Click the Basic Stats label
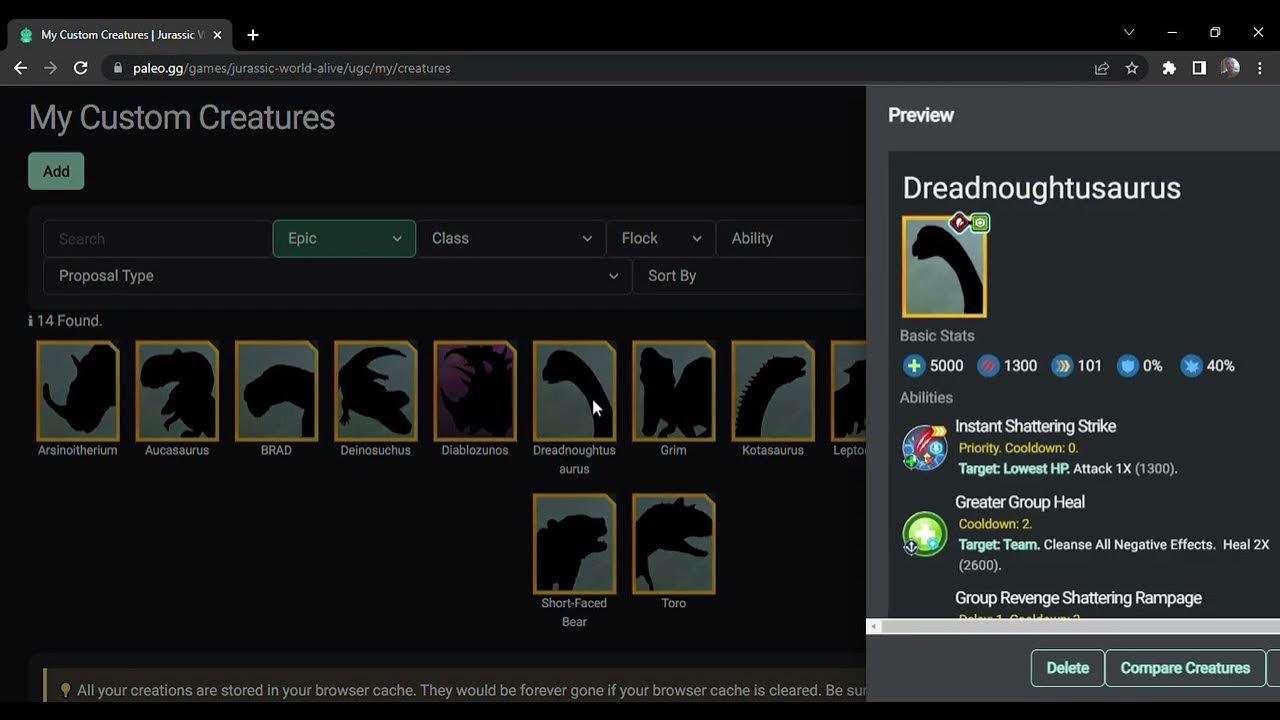Viewport: 1280px width, 720px height. (x=937, y=336)
